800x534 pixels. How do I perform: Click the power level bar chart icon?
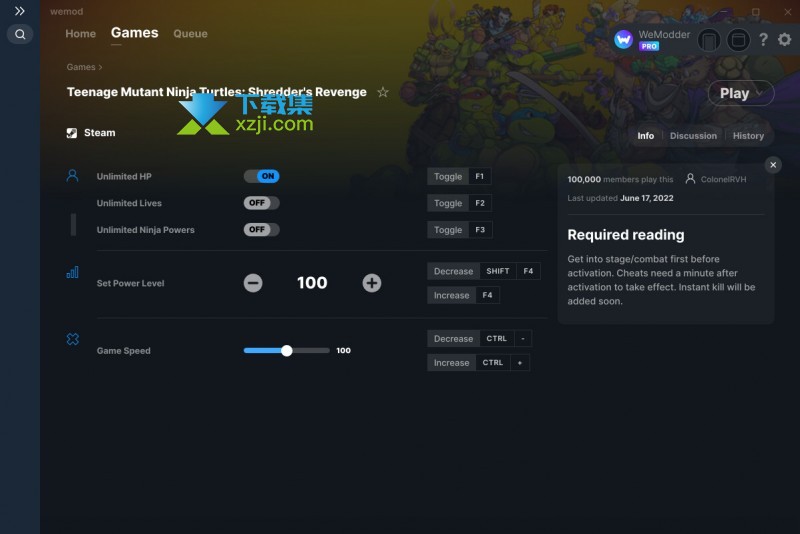coord(72,272)
